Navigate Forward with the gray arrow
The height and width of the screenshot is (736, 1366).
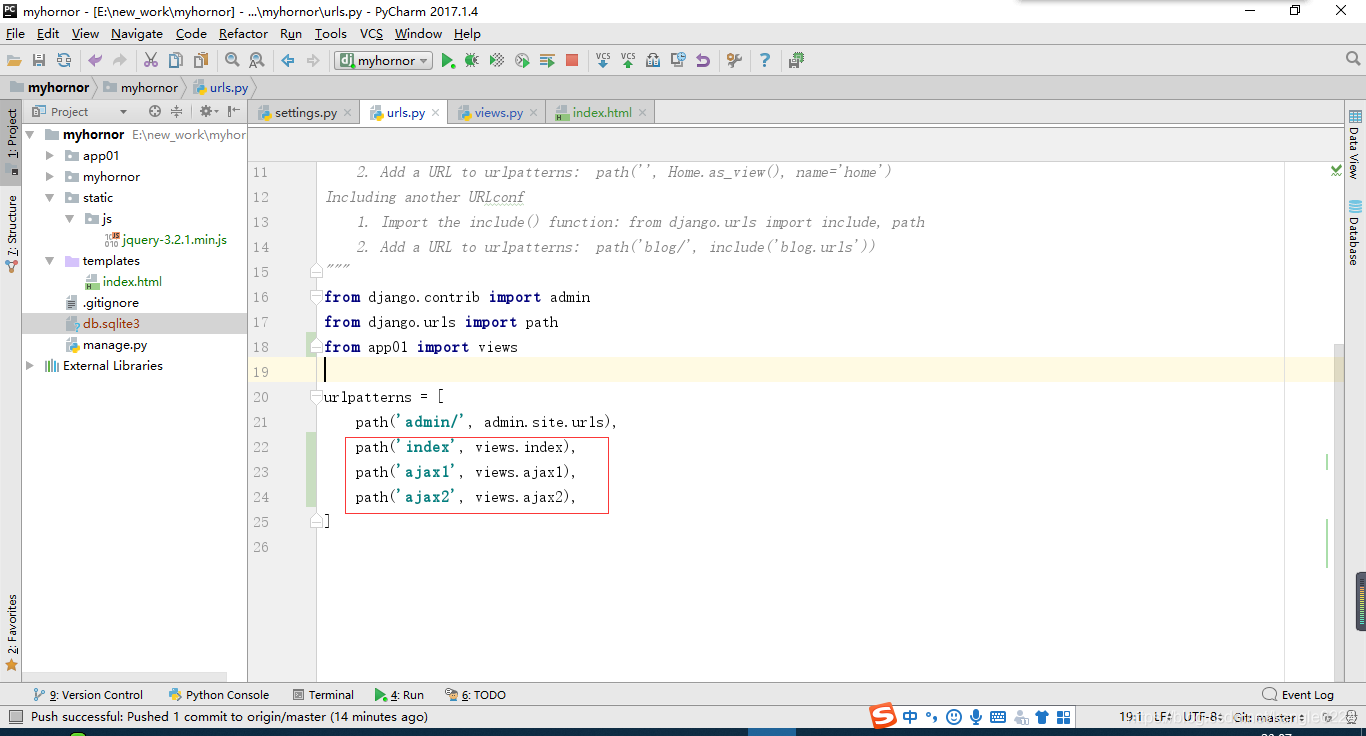[313, 61]
